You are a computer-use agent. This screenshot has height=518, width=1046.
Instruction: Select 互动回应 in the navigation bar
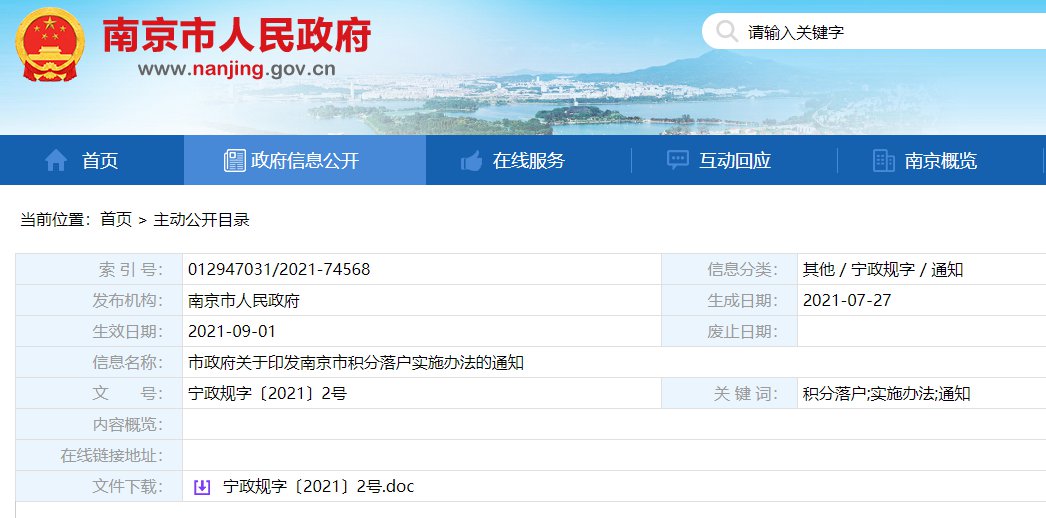[x=734, y=160]
